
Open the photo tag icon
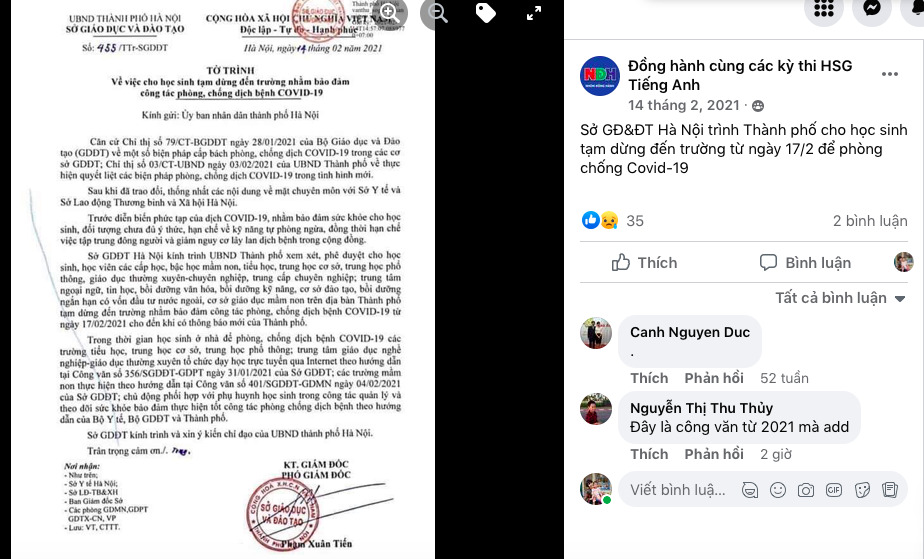pos(485,13)
